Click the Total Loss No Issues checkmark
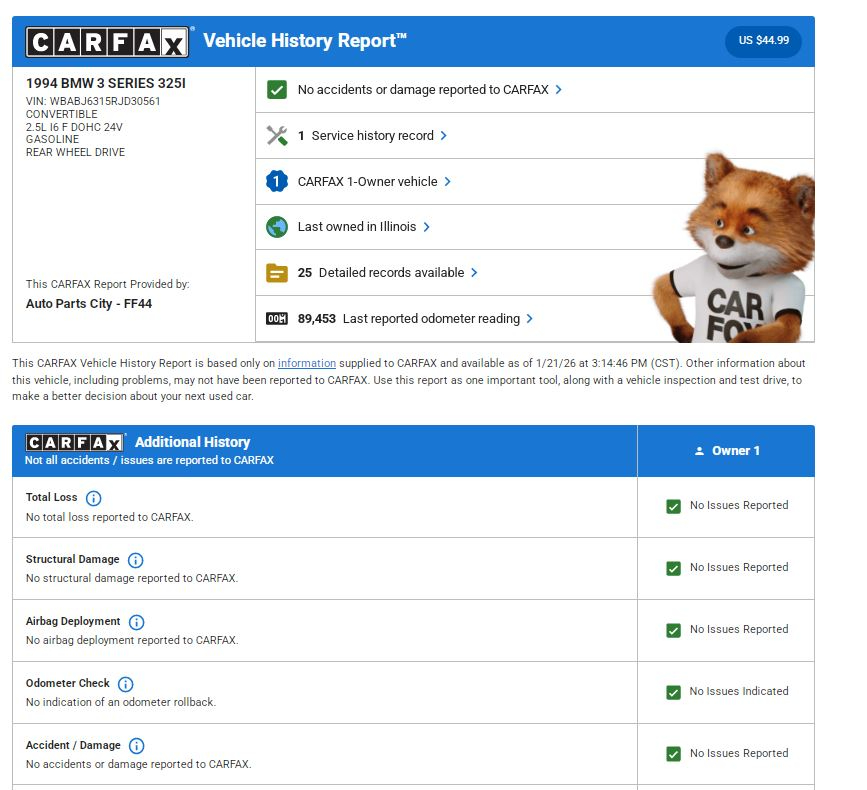The width and height of the screenshot is (867, 790). click(674, 506)
